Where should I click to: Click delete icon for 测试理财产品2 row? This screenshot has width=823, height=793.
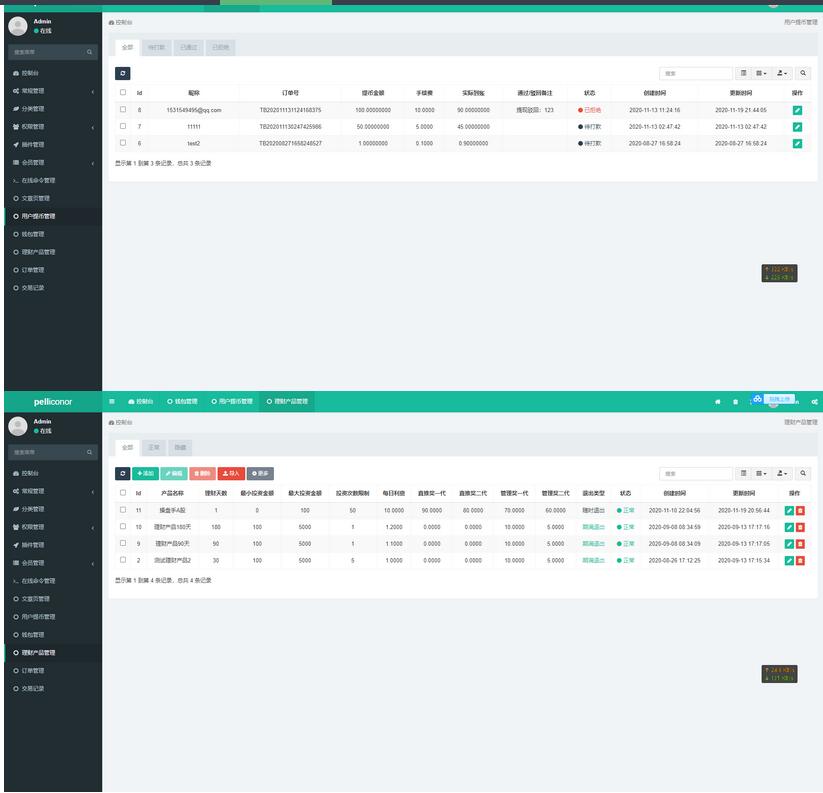(x=800, y=561)
